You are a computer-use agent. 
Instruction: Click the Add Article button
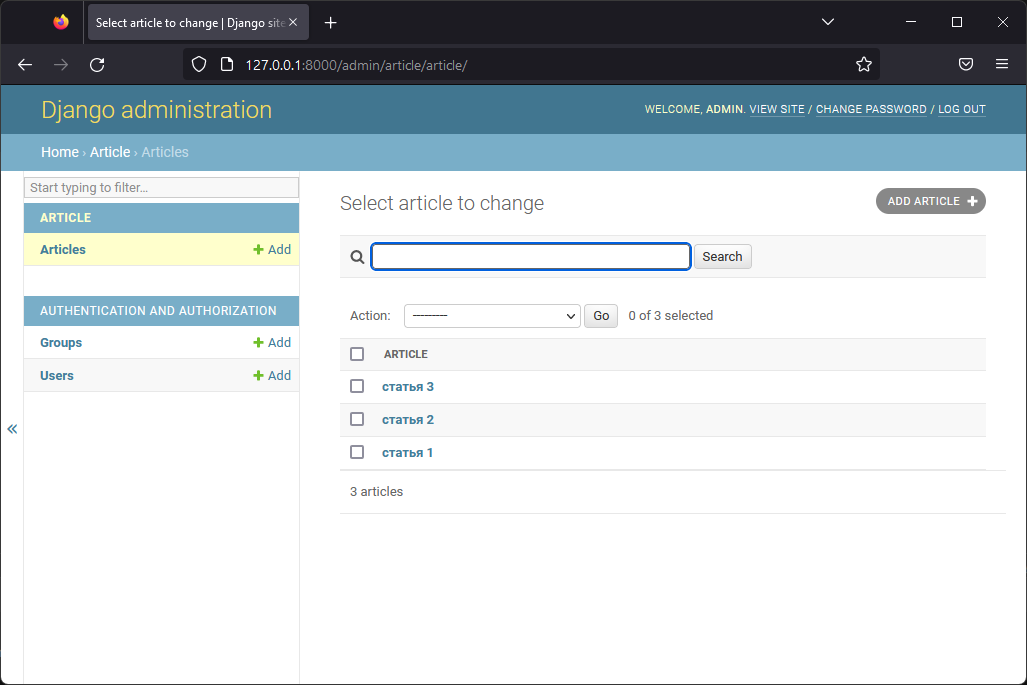(930, 201)
